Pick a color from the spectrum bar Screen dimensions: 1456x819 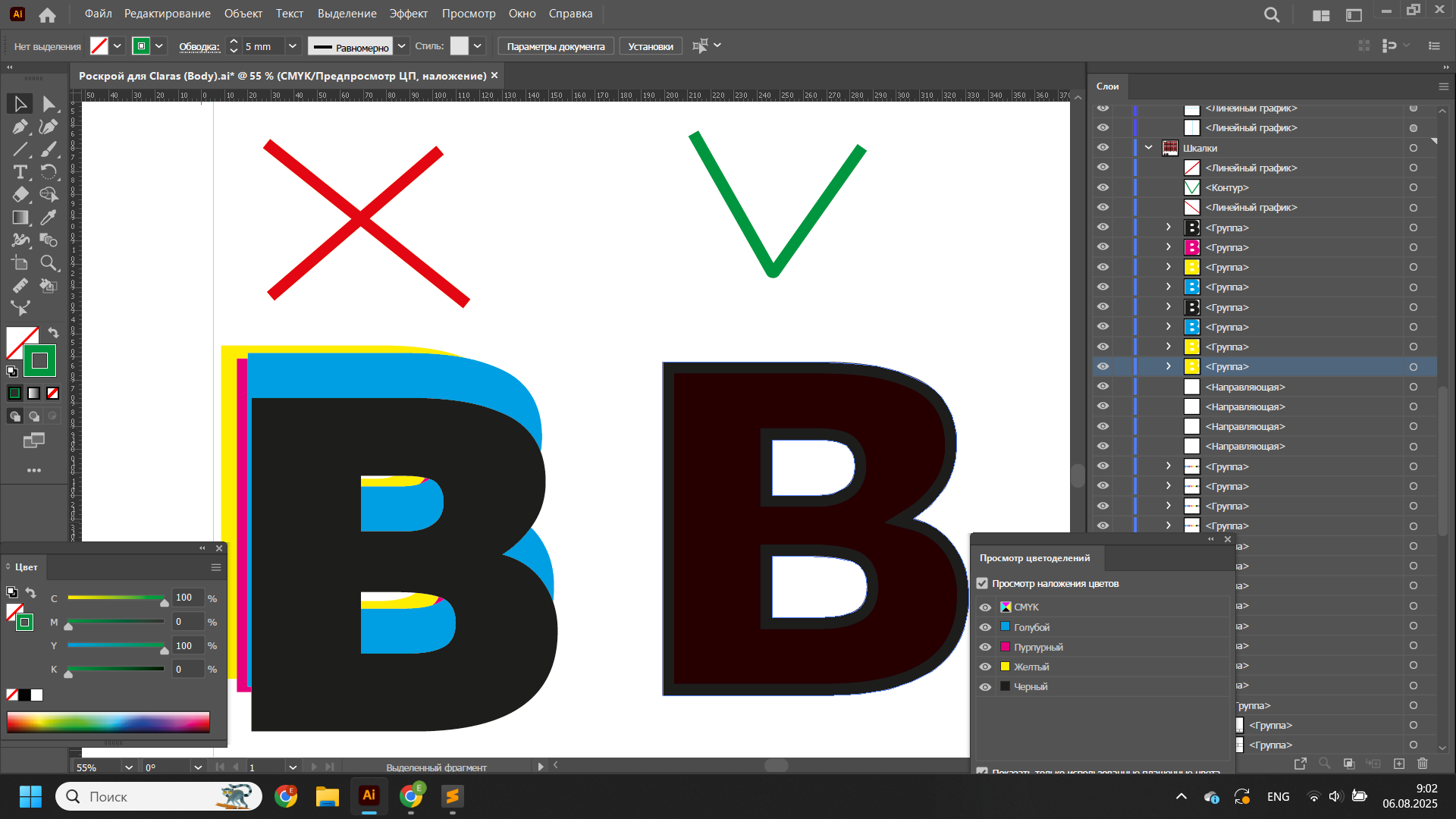tap(108, 722)
